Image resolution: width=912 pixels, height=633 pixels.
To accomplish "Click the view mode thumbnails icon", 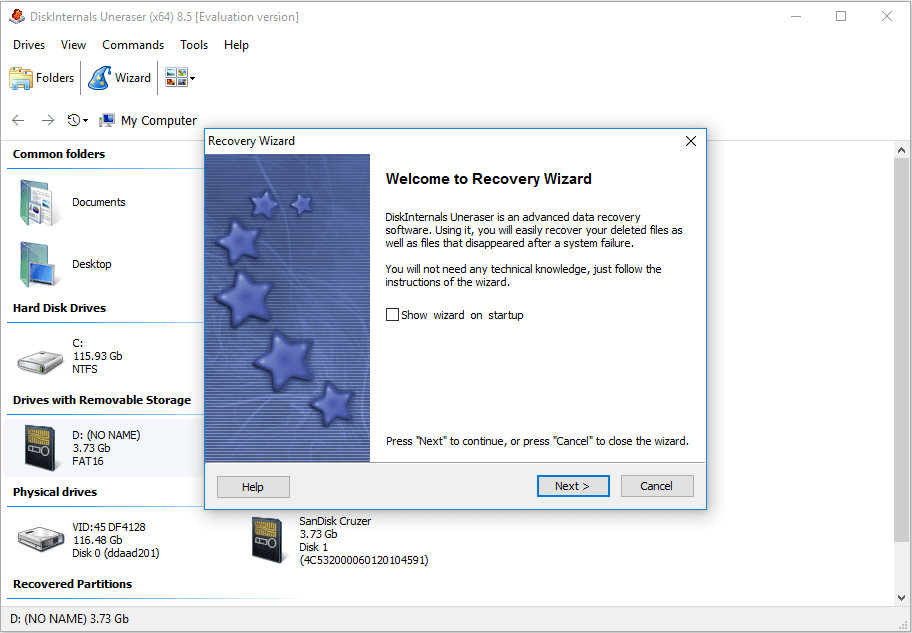I will pyautogui.click(x=175, y=78).
